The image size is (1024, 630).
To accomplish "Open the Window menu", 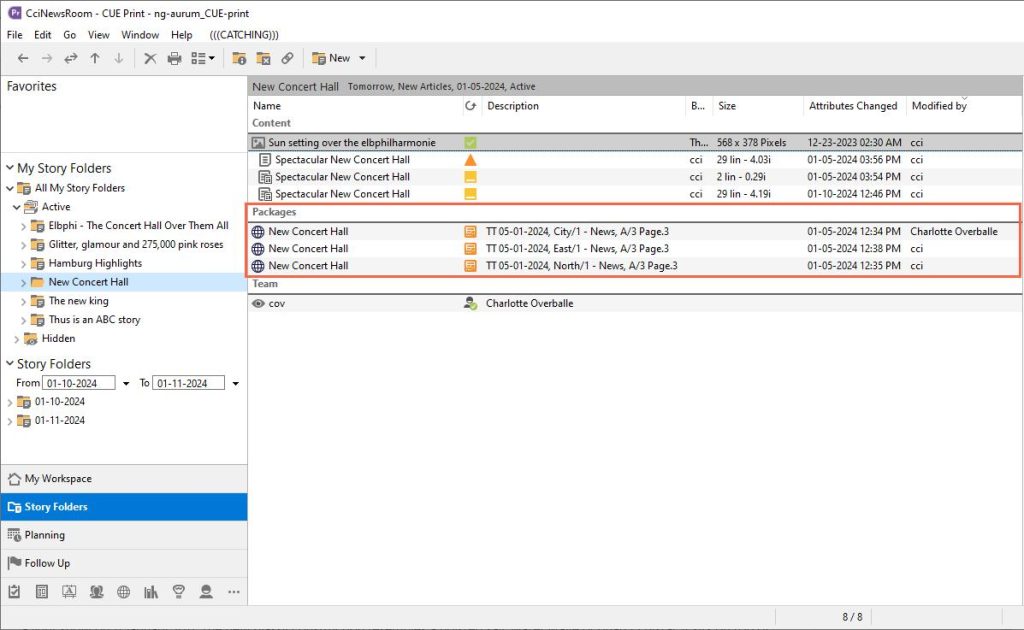I will point(140,35).
